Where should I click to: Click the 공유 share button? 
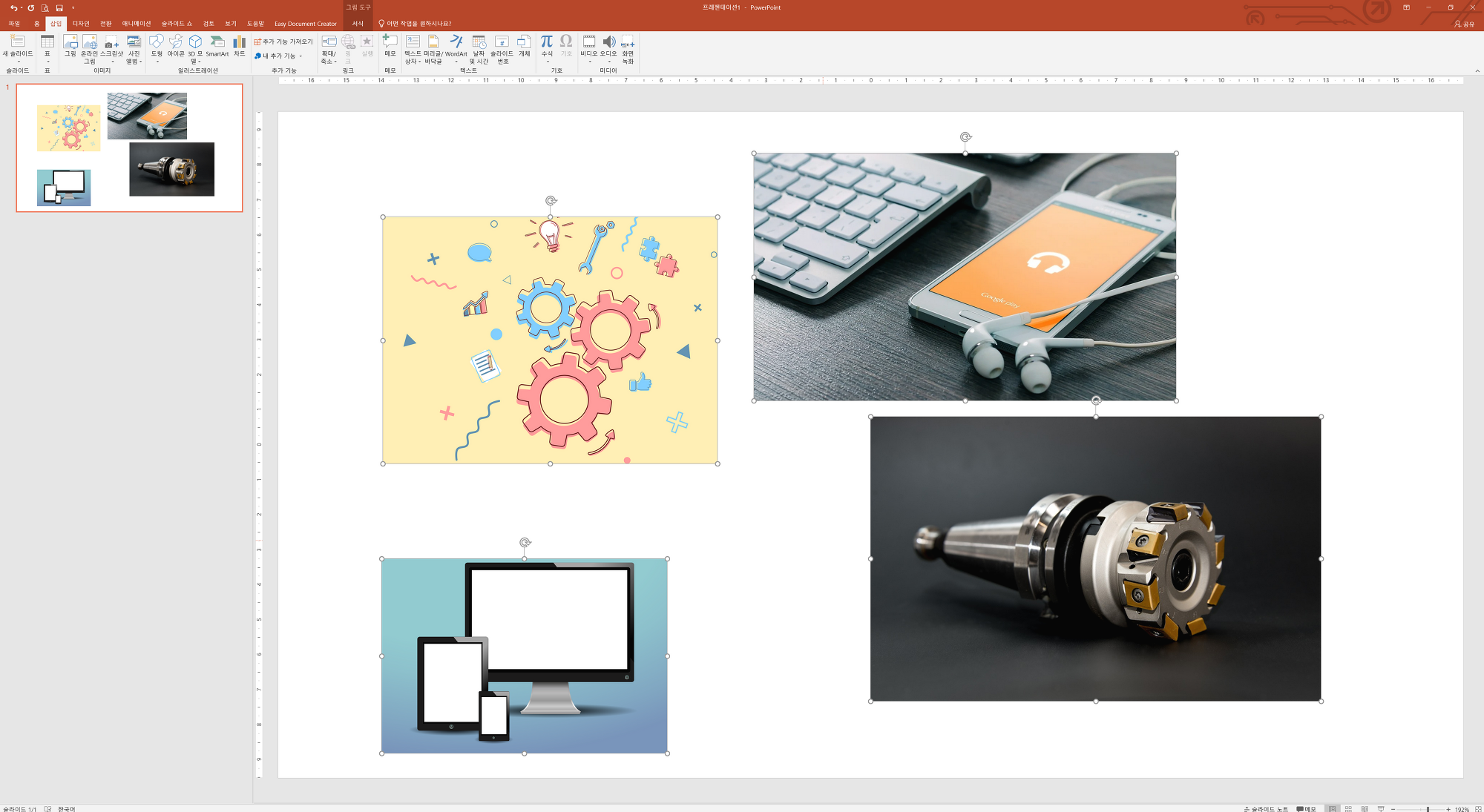(1464, 24)
